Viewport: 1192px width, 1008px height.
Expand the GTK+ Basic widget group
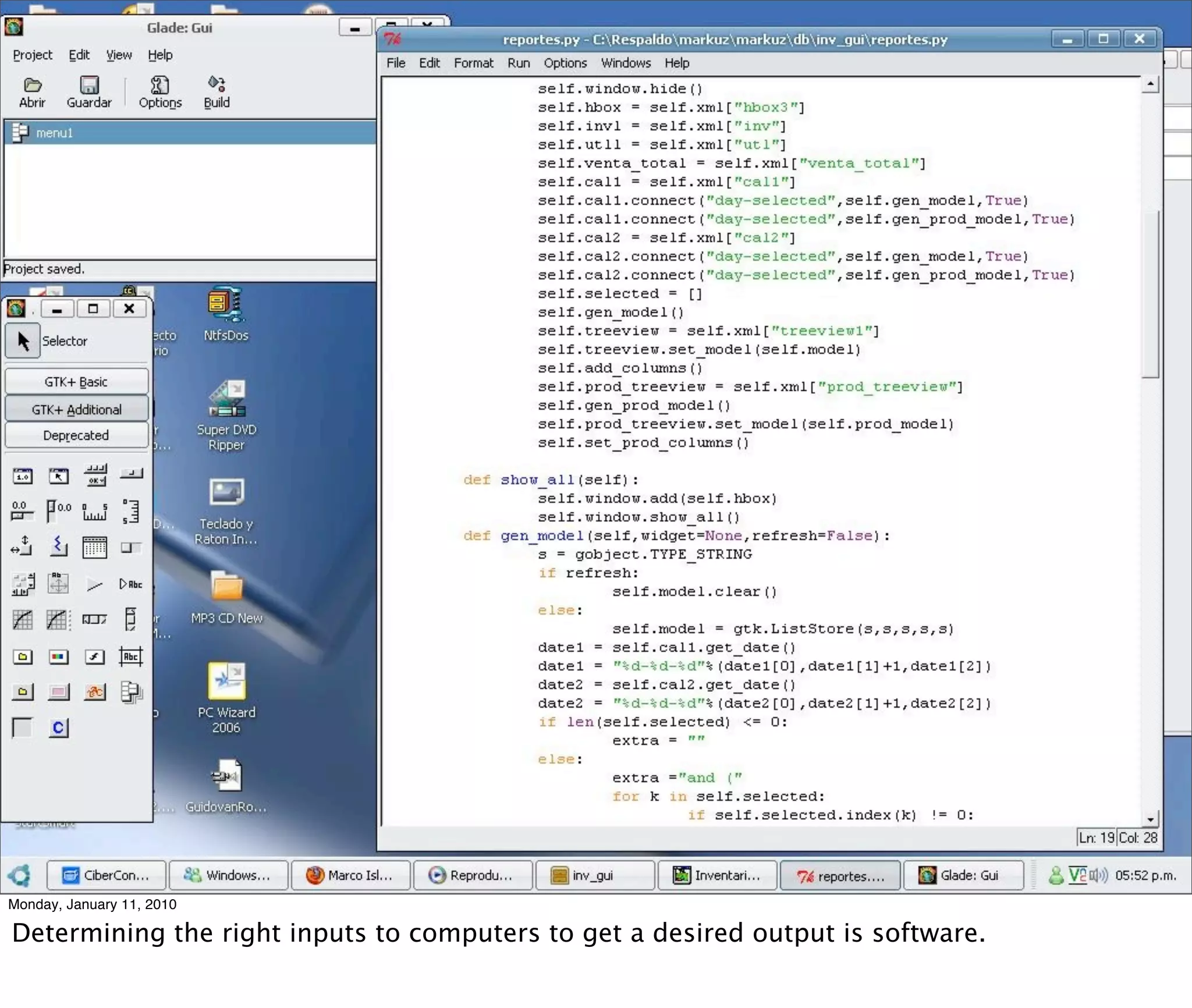76,382
